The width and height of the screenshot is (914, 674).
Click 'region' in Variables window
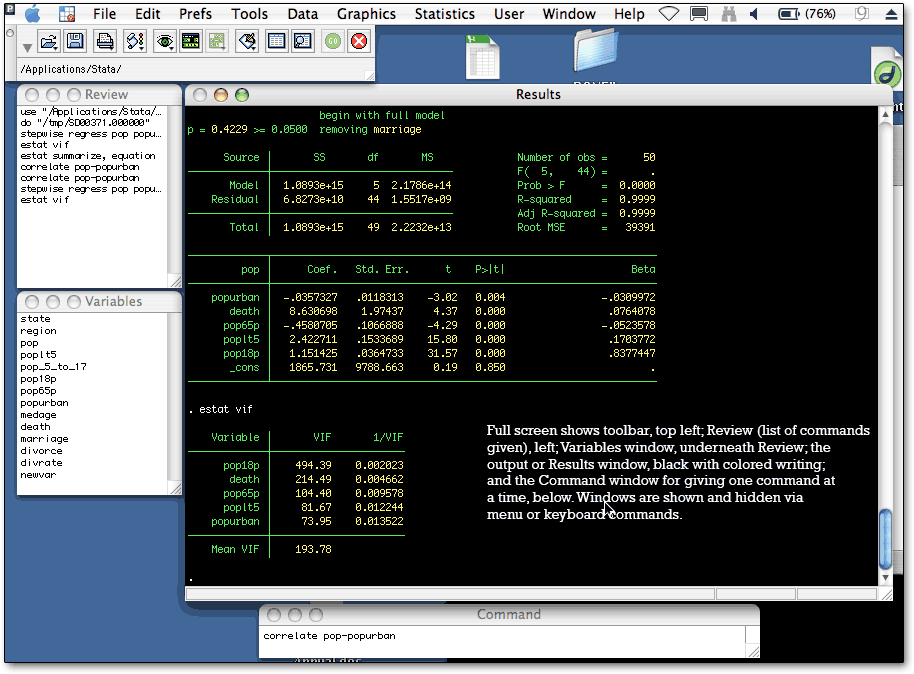tap(38, 331)
